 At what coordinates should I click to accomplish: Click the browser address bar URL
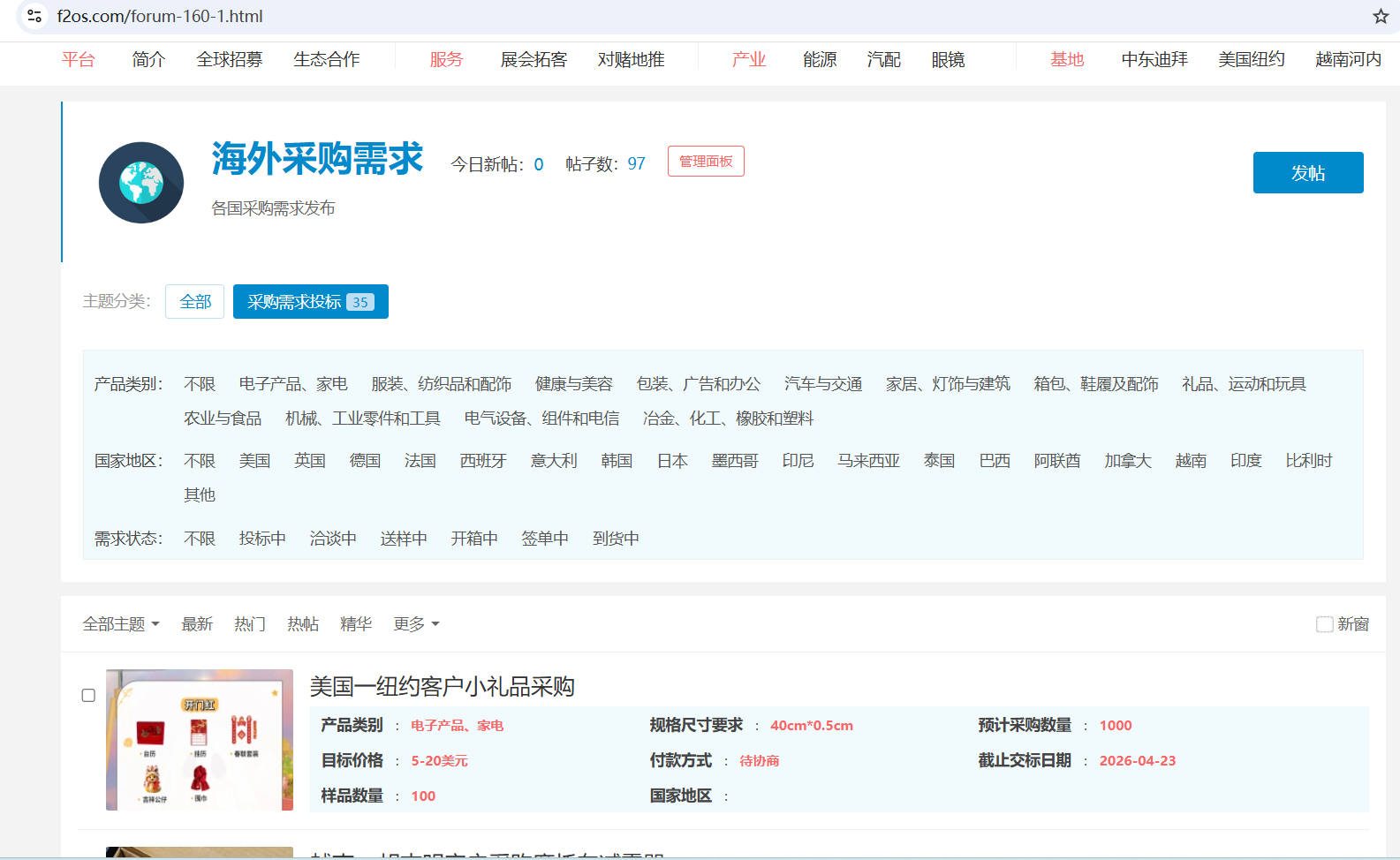coord(160,16)
